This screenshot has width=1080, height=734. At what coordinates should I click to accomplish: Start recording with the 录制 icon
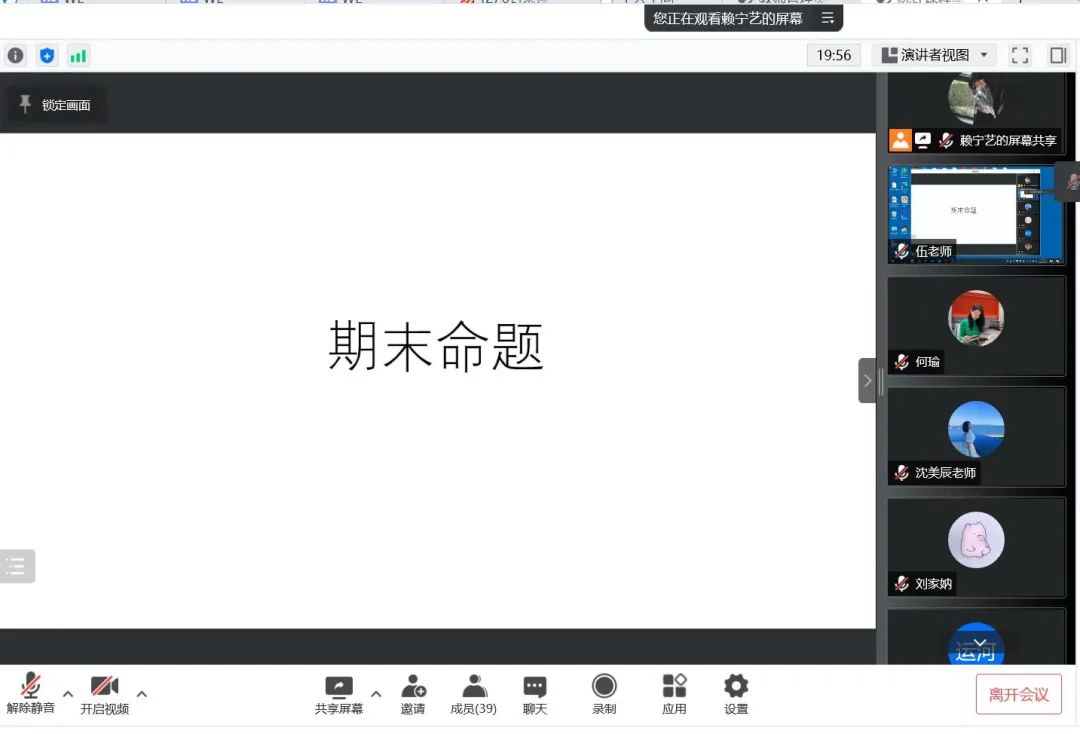pos(603,693)
